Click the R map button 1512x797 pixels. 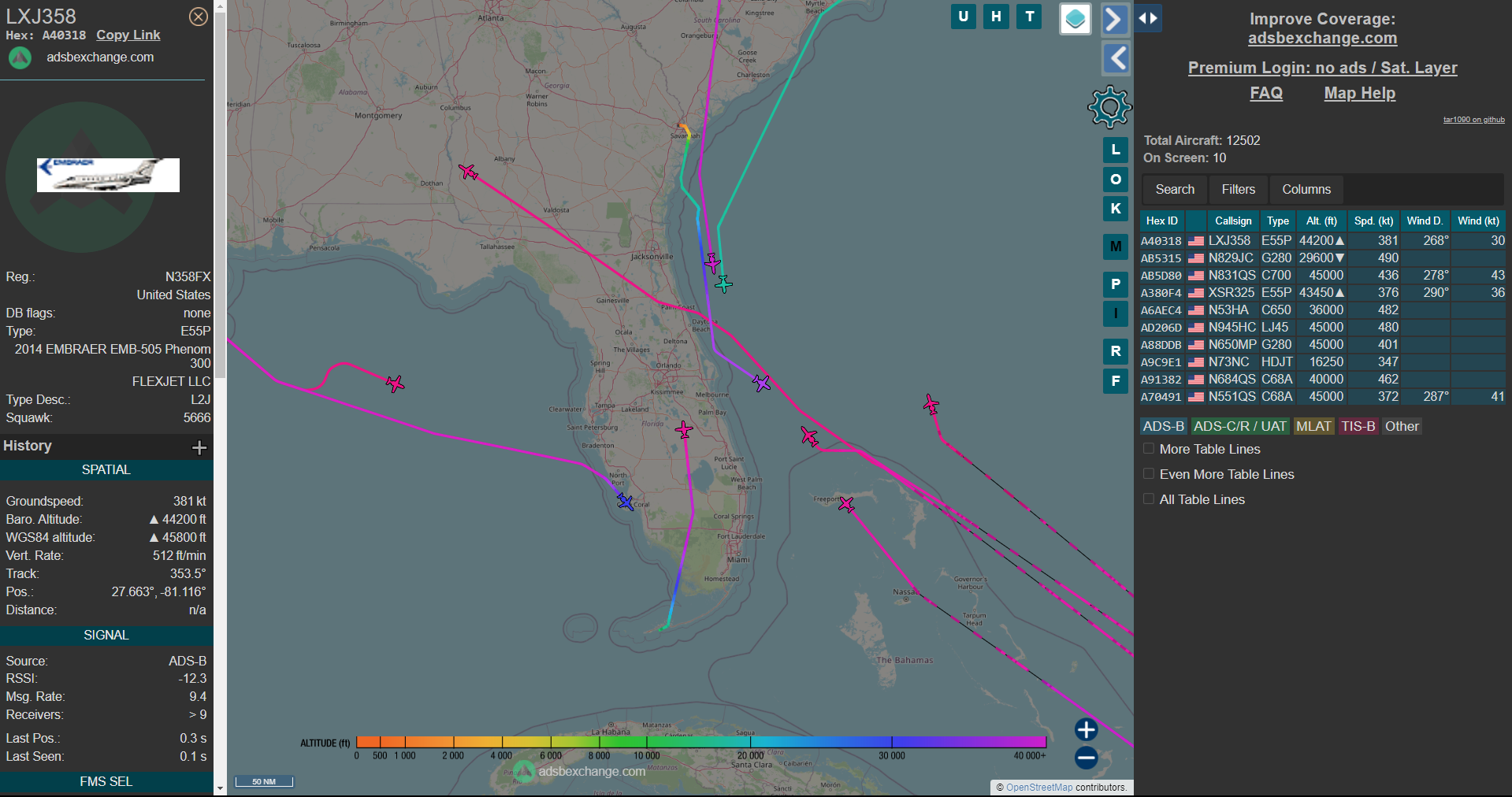1115,351
